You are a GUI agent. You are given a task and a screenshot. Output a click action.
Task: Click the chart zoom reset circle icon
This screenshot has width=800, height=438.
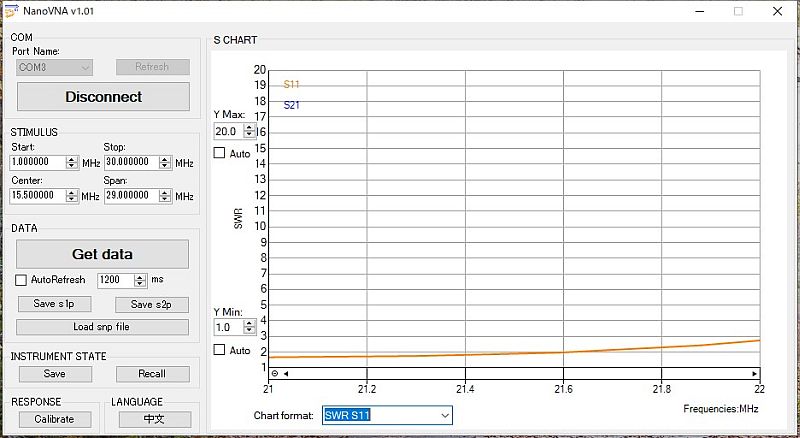(275, 373)
